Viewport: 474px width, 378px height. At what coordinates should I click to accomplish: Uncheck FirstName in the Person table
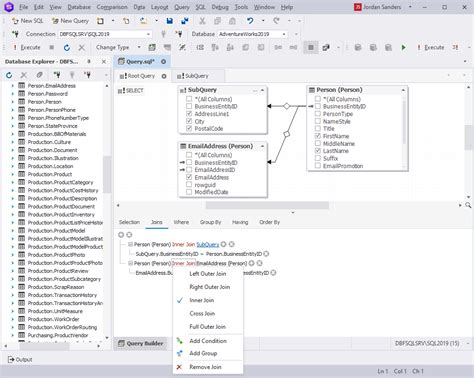pos(318,136)
